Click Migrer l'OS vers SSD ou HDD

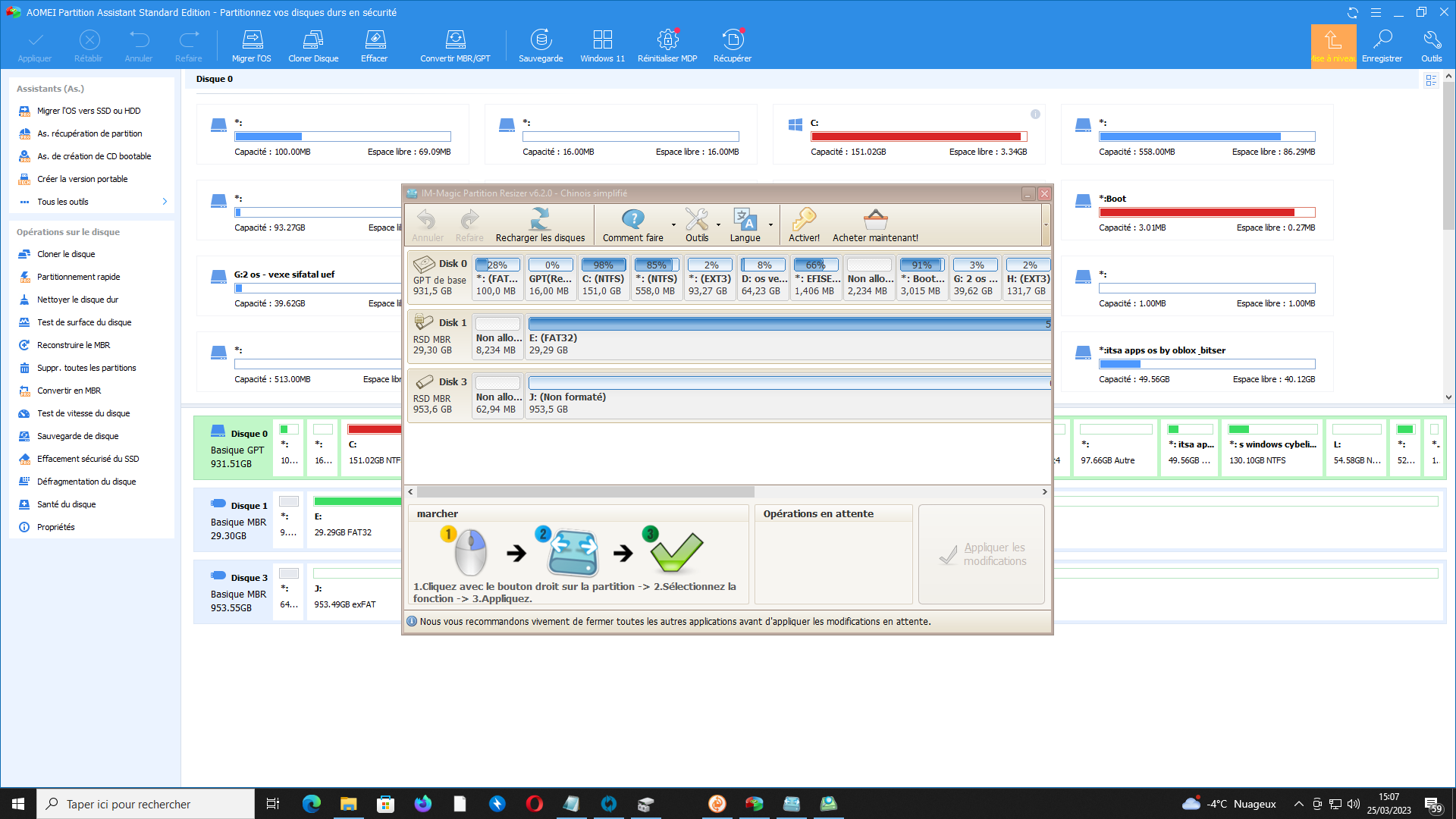[89, 111]
